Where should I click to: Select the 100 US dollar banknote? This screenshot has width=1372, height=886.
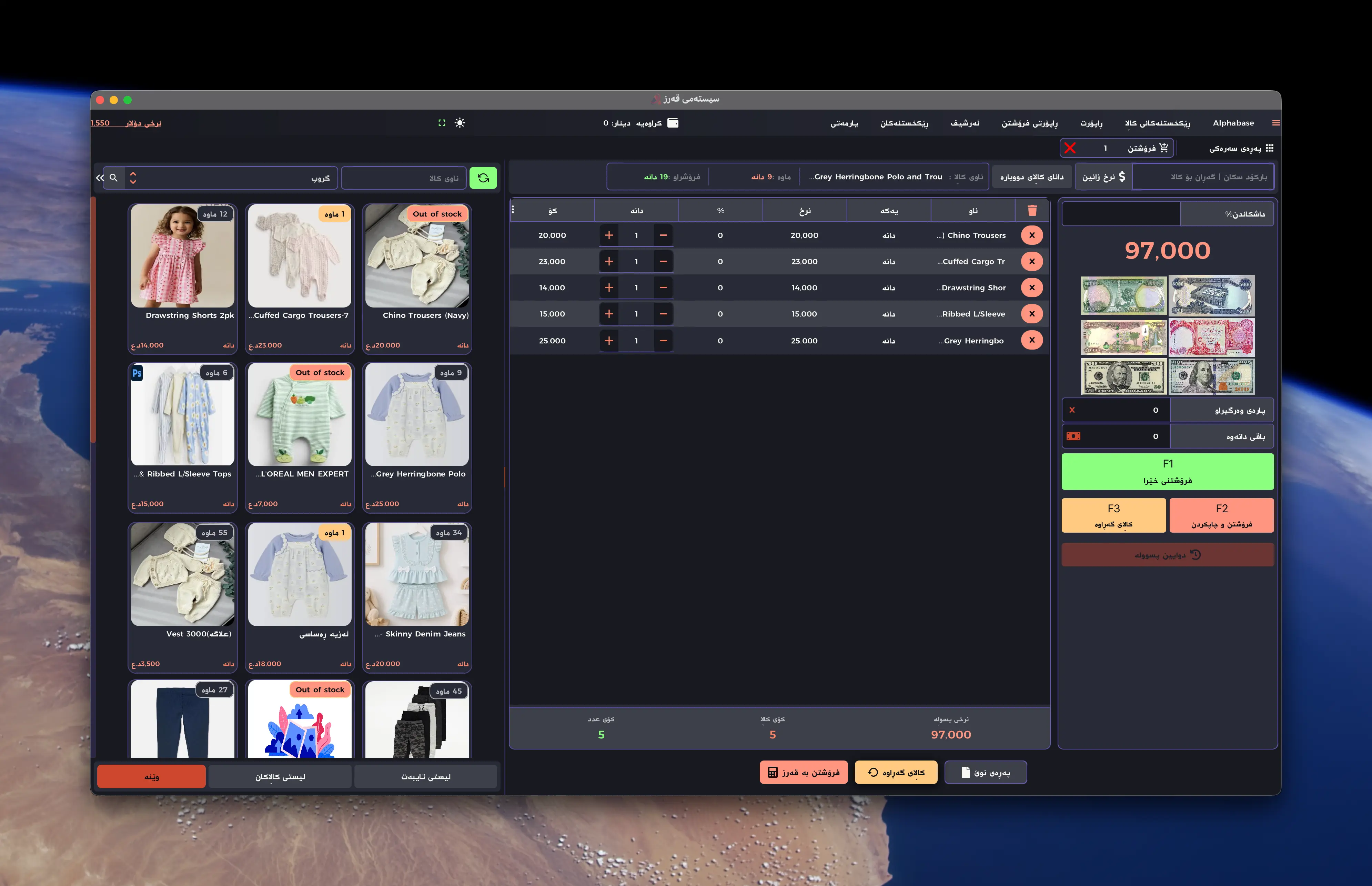click(x=1211, y=377)
